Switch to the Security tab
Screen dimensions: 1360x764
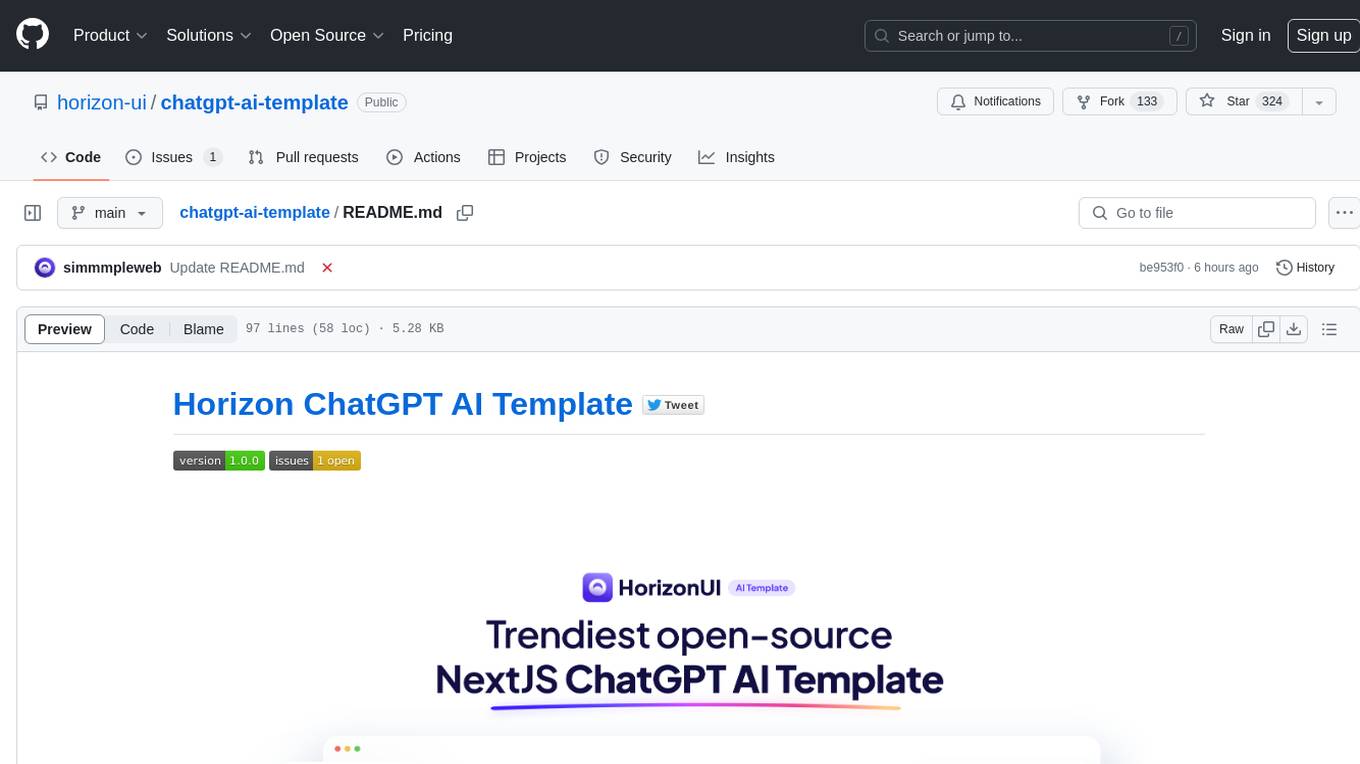[x=632, y=157]
